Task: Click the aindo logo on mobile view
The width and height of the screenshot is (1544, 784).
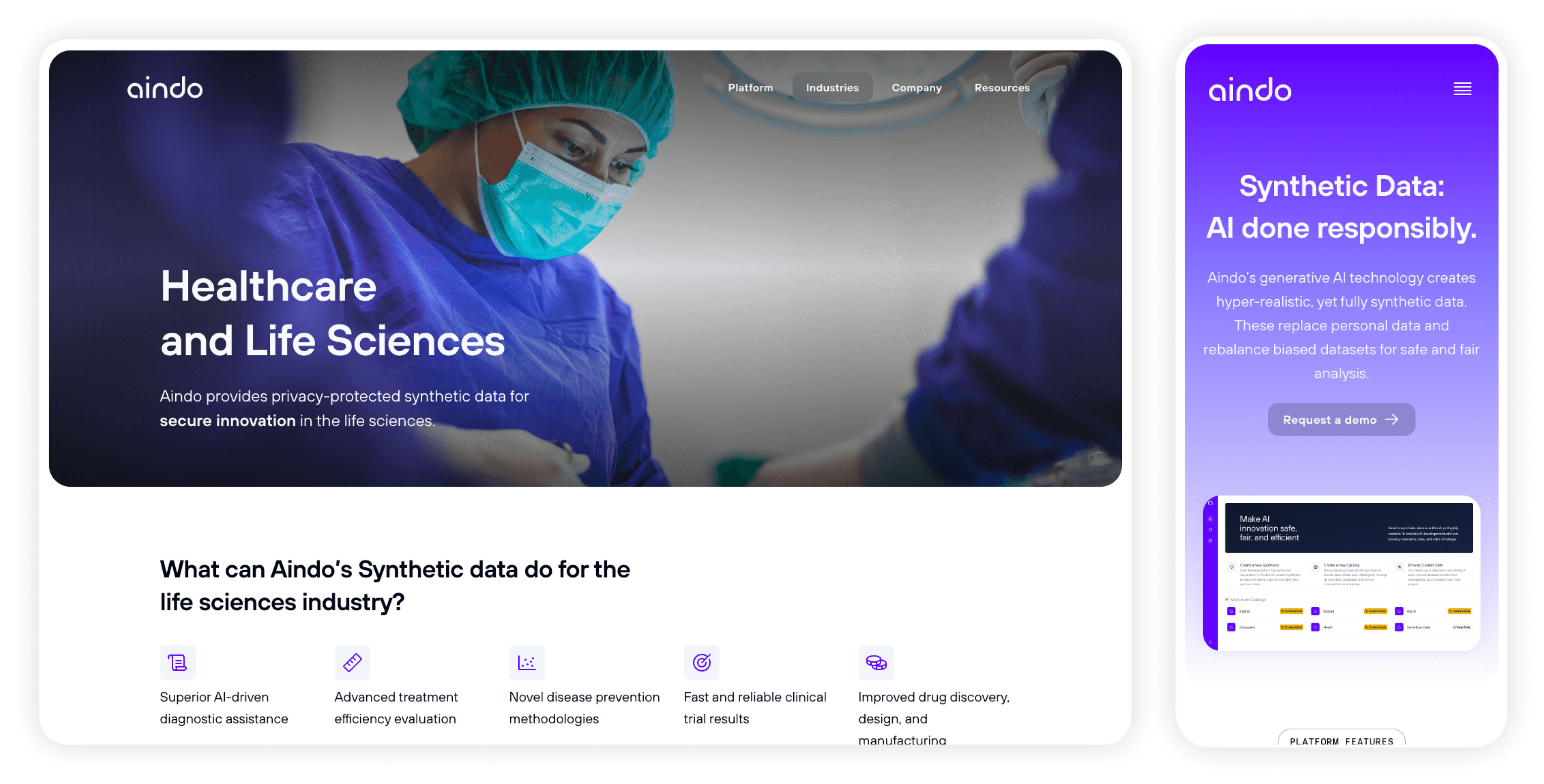Action: 1250,89
